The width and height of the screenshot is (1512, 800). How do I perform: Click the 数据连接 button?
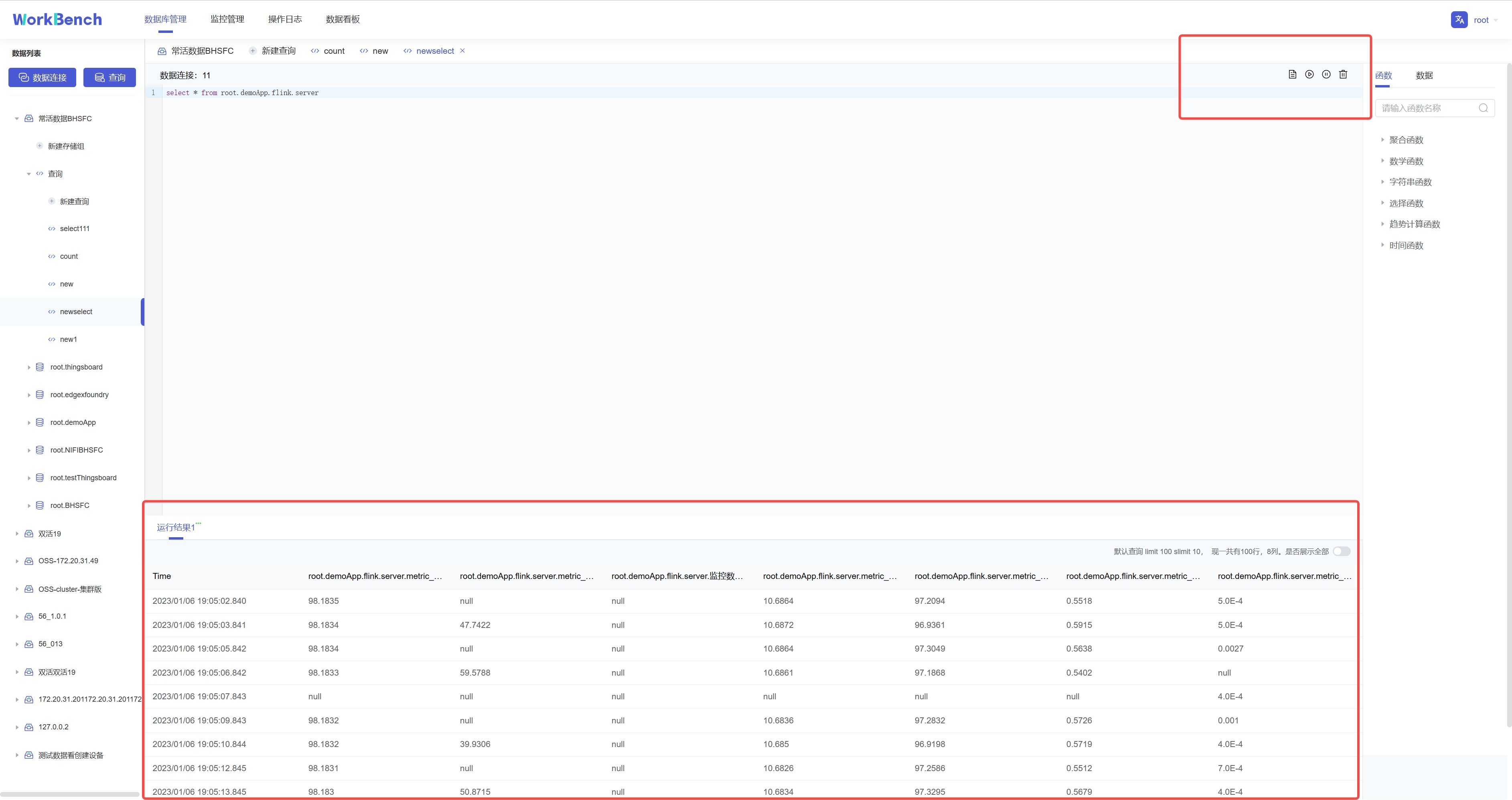[42, 77]
